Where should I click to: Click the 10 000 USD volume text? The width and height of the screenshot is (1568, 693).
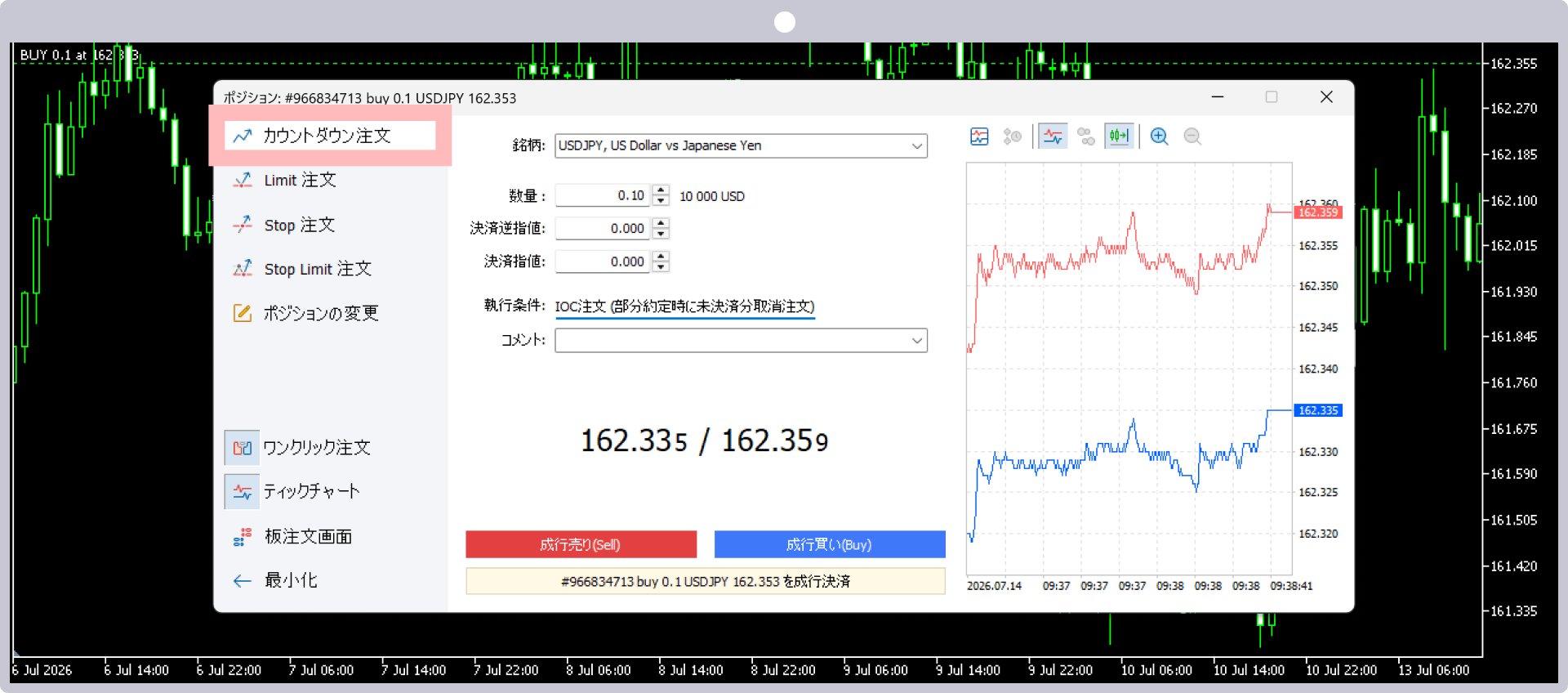pyautogui.click(x=712, y=196)
